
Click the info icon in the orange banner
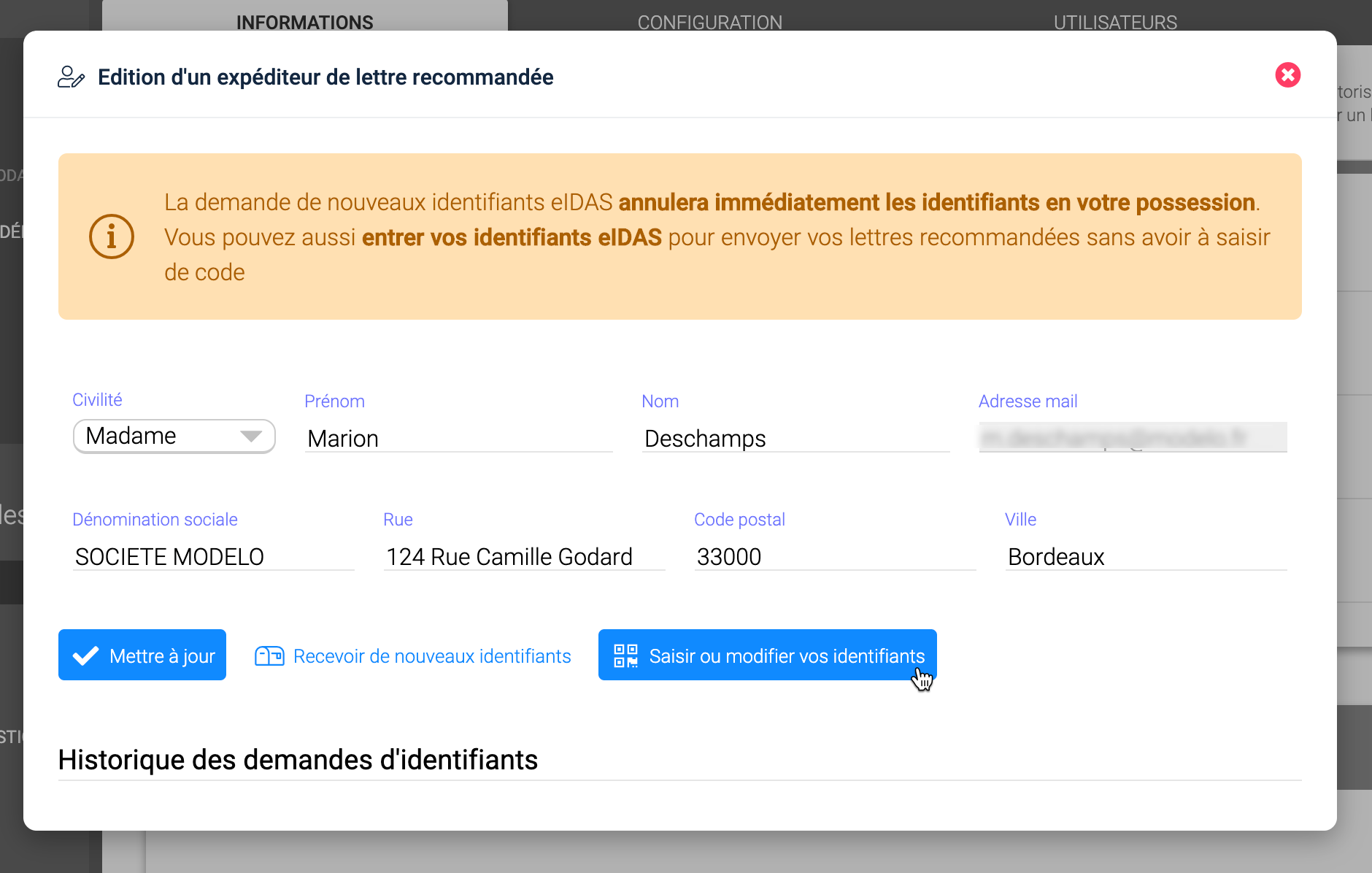112,236
